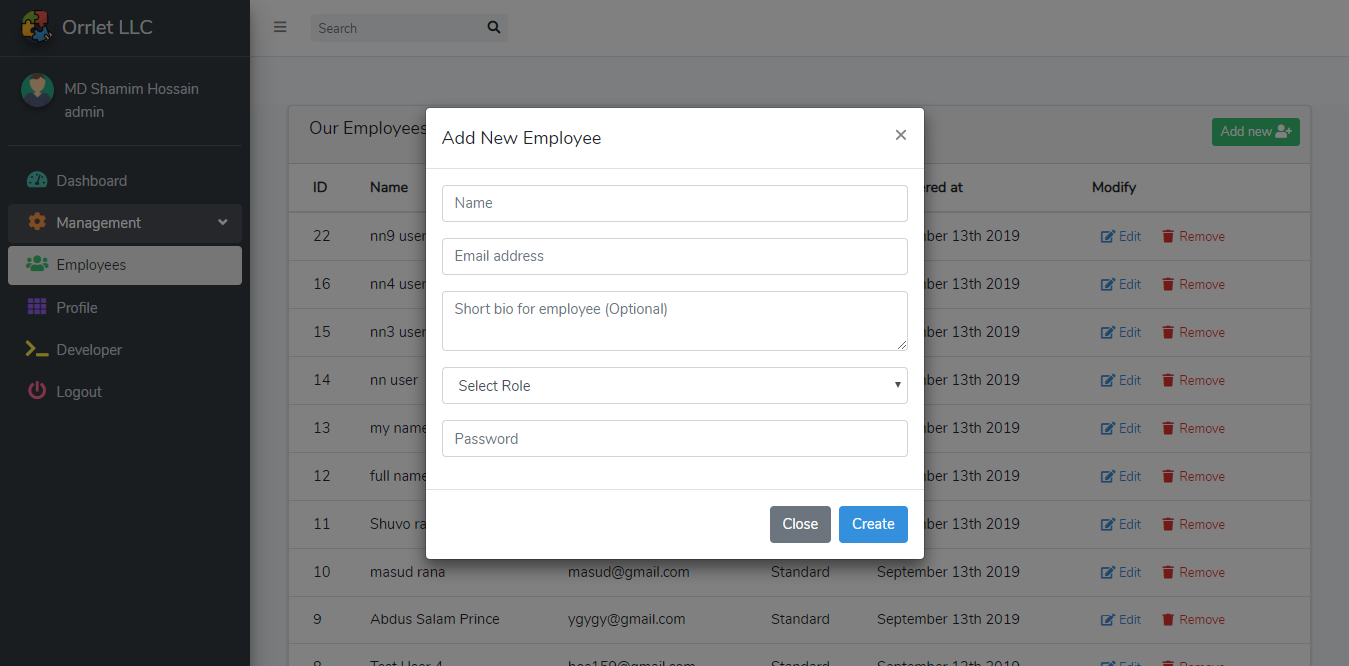
Task: Click the Add New Employee dialog title
Action: 522,138
